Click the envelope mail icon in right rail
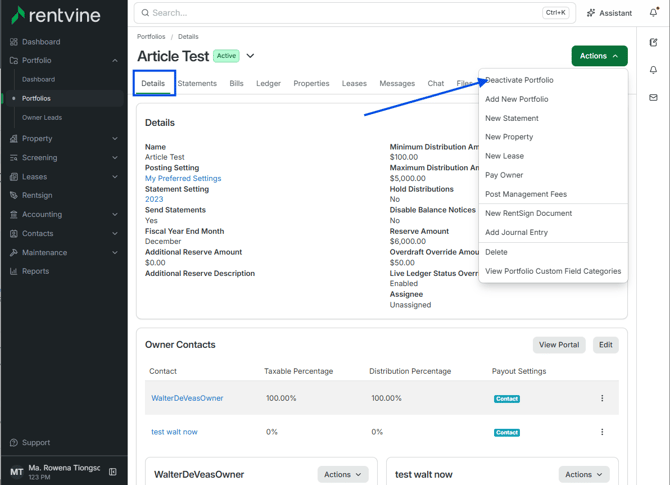670x485 pixels. 653,98
